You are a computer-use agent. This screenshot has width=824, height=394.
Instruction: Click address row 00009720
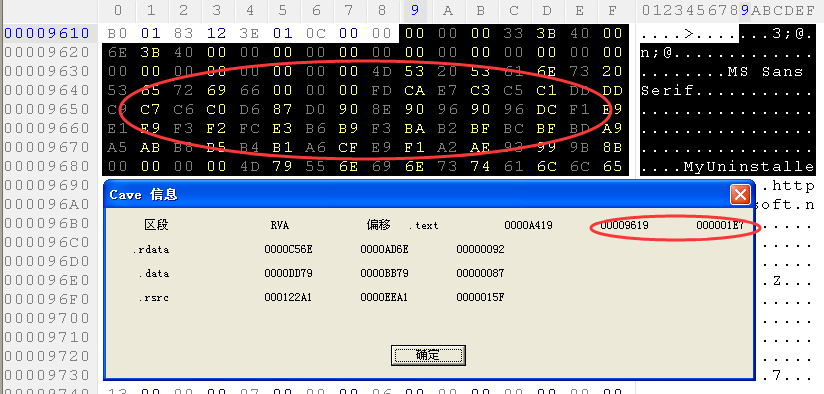(x=47, y=356)
